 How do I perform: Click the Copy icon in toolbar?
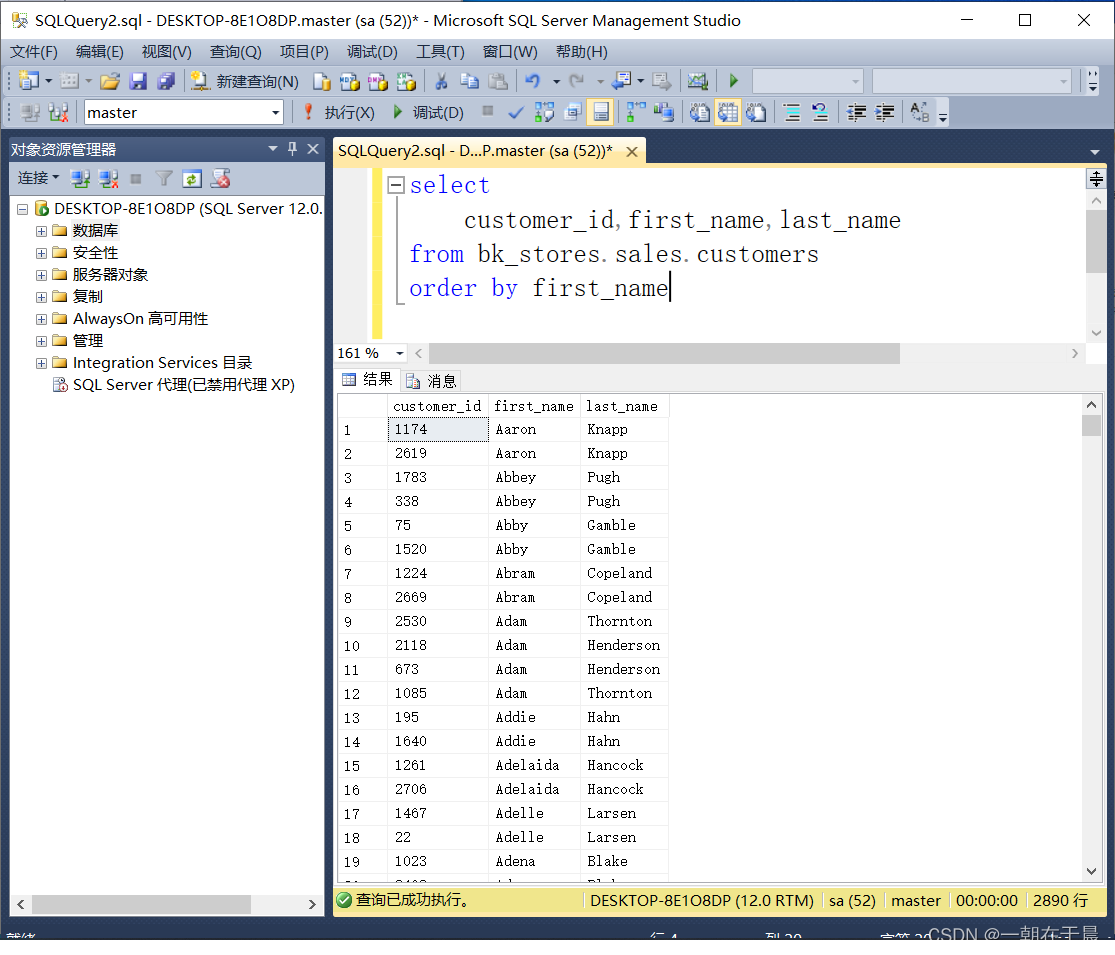469,82
